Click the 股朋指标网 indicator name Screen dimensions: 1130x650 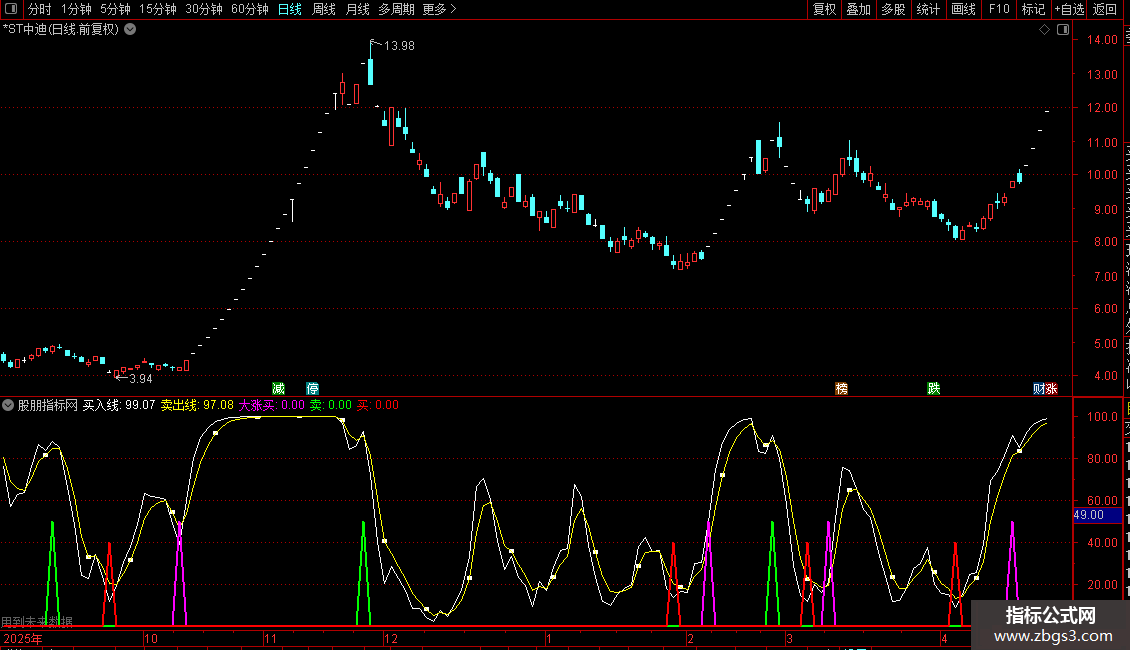[48, 405]
